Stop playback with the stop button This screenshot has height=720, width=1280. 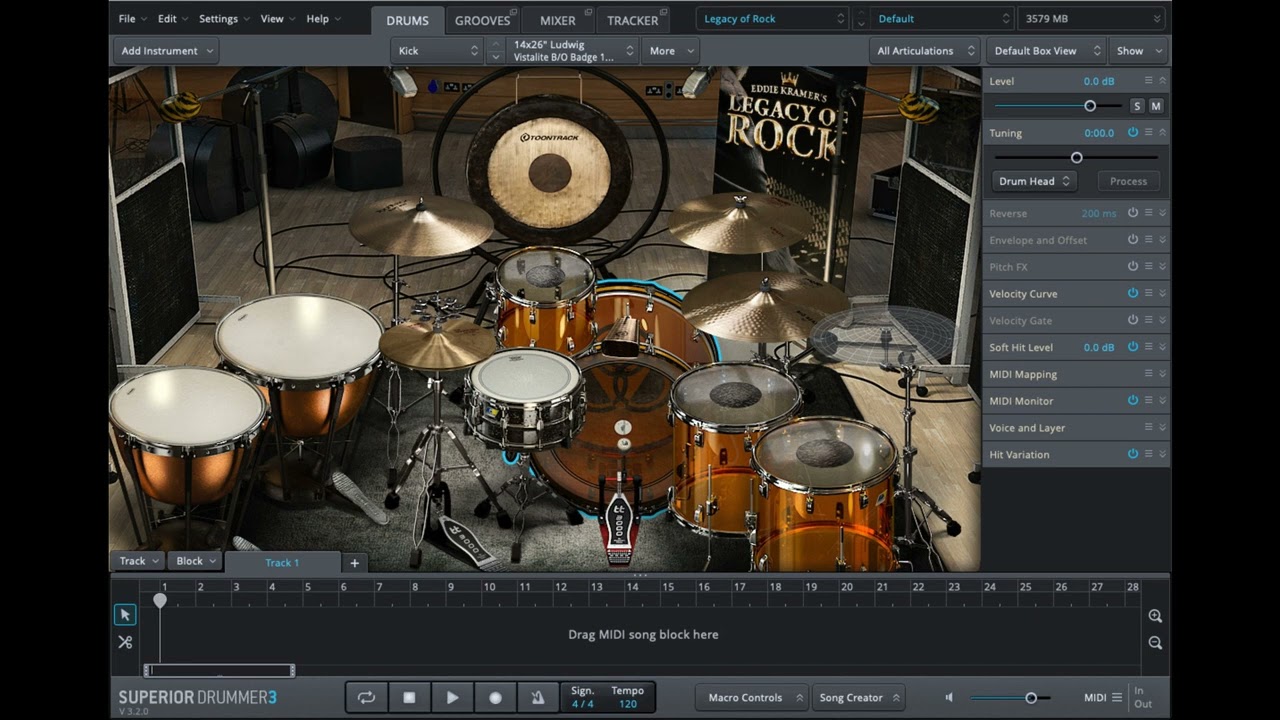409,698
